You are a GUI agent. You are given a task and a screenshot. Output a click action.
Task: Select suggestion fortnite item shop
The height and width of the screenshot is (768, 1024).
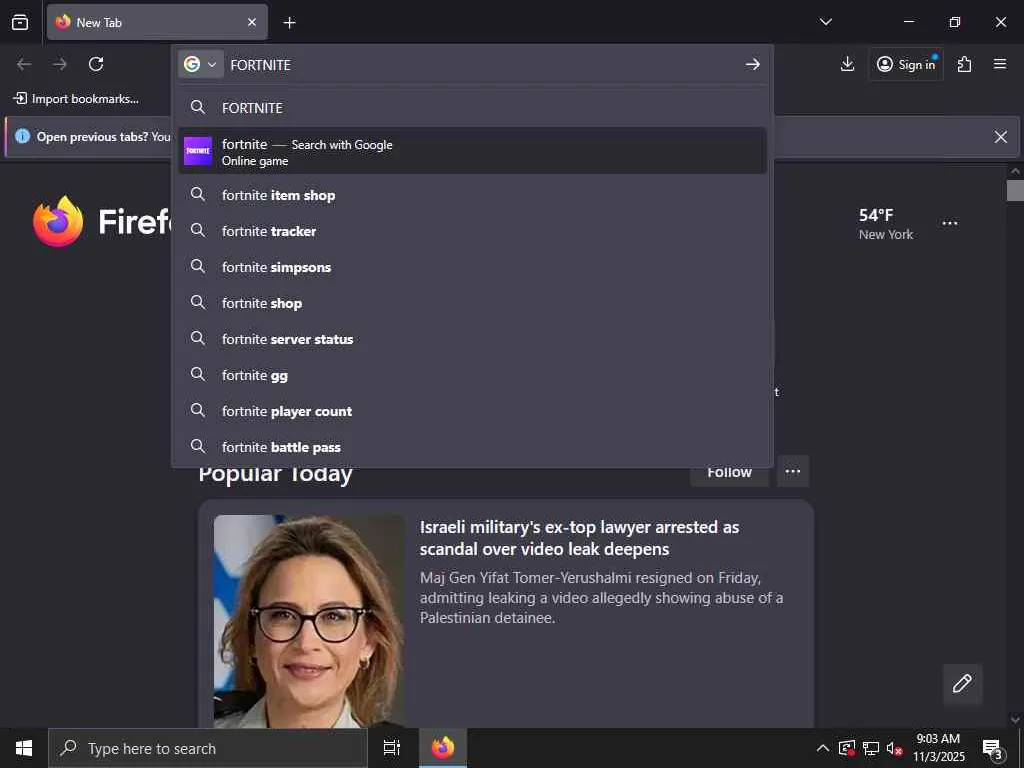coord(472,195)
